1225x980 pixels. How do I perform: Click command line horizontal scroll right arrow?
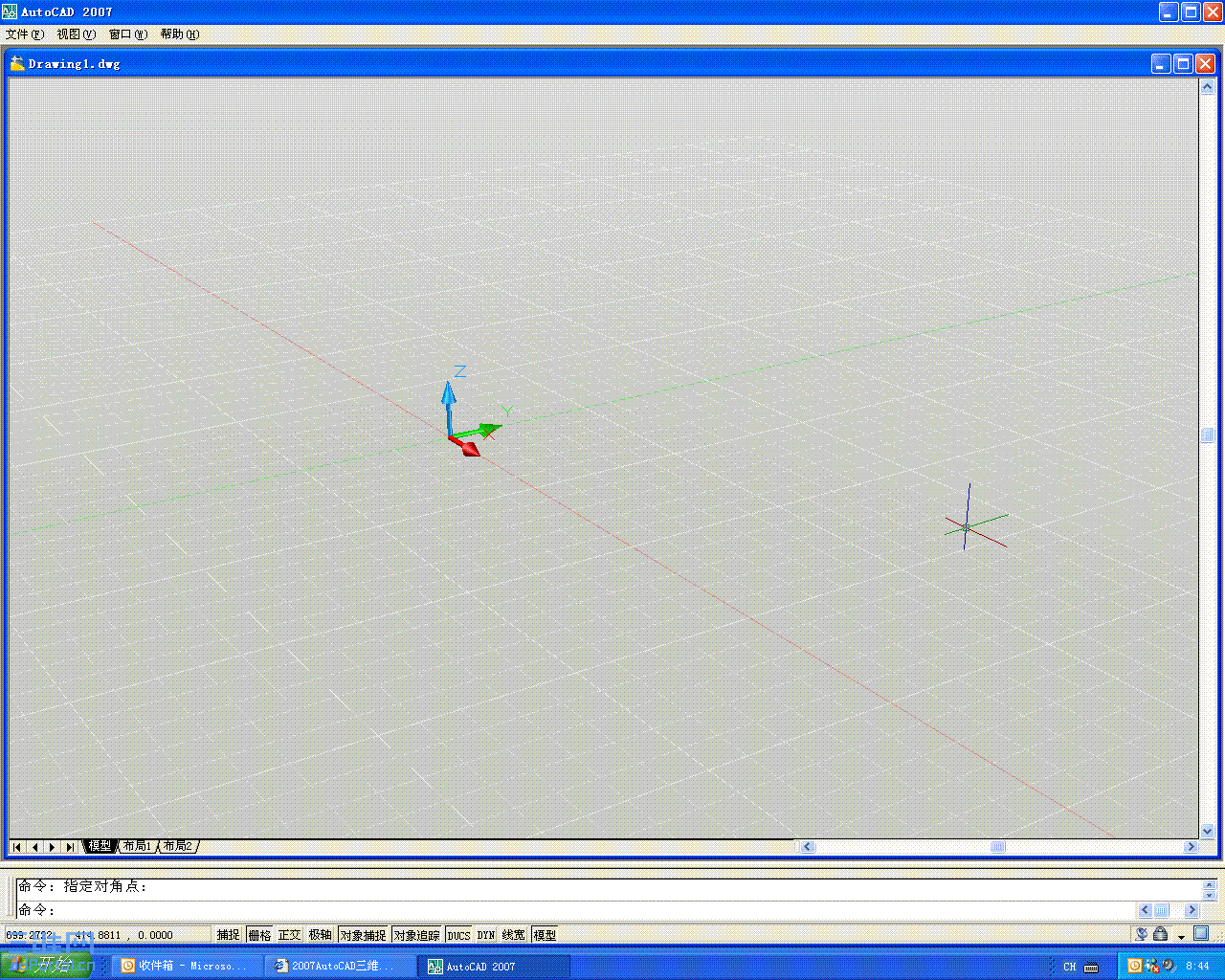click(x=1192, y=910)
